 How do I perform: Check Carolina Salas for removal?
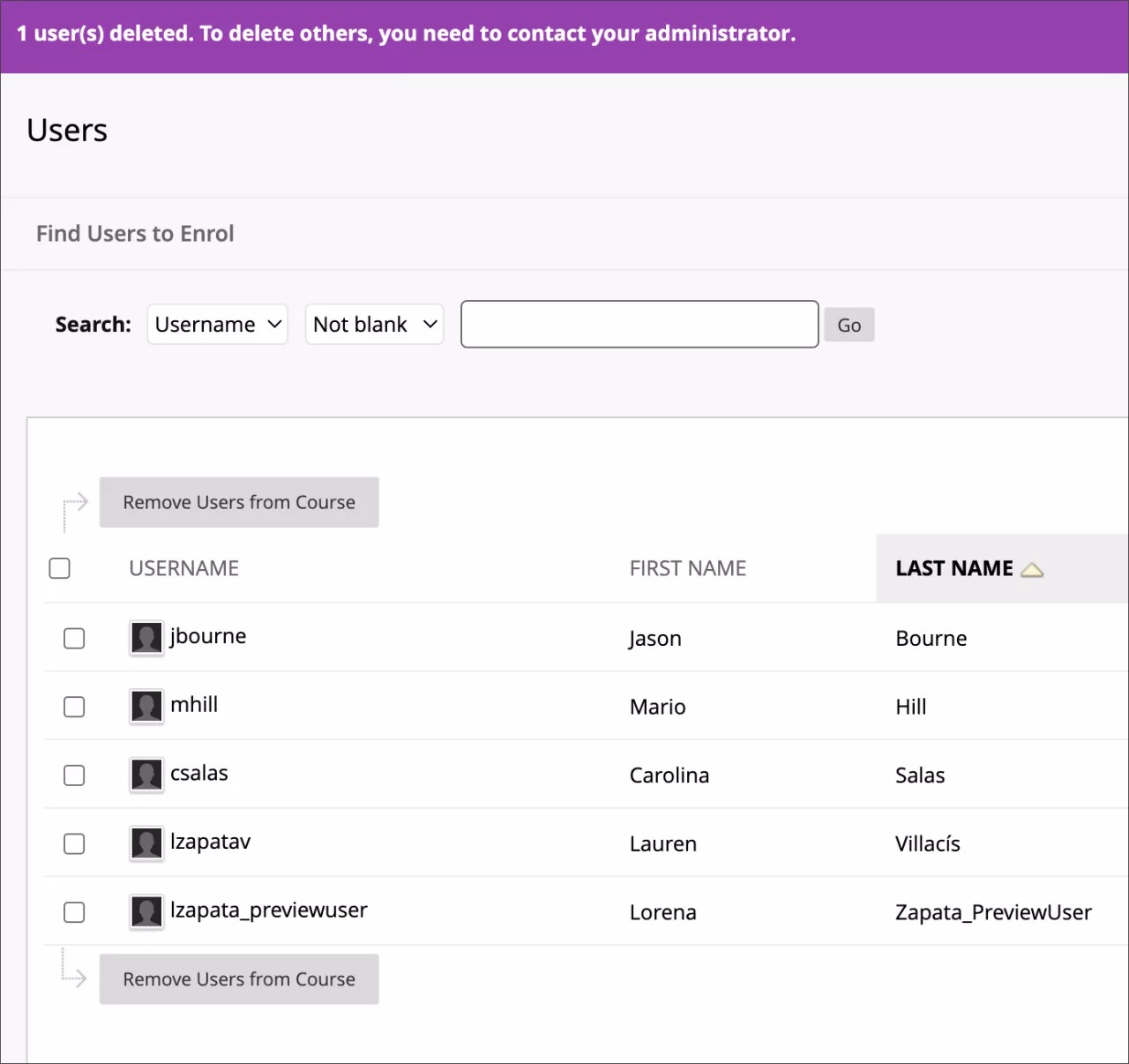tap(74, 776)
